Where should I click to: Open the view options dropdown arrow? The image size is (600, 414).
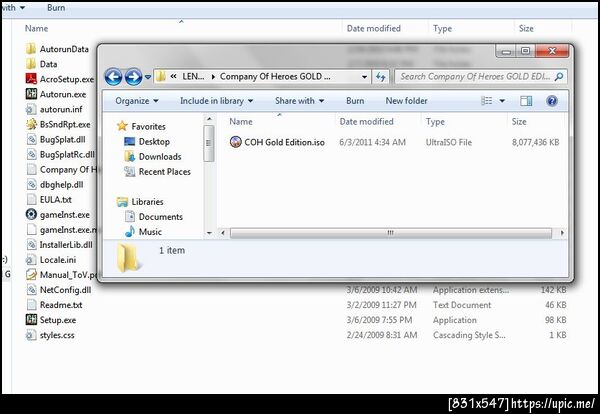pyautogui.click(x=502, y=101)
